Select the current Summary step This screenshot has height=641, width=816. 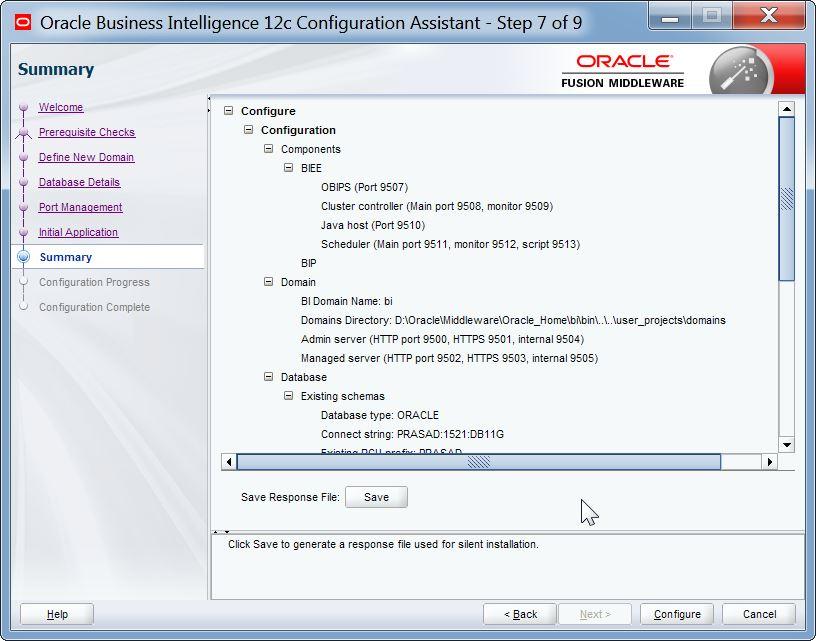66,257
